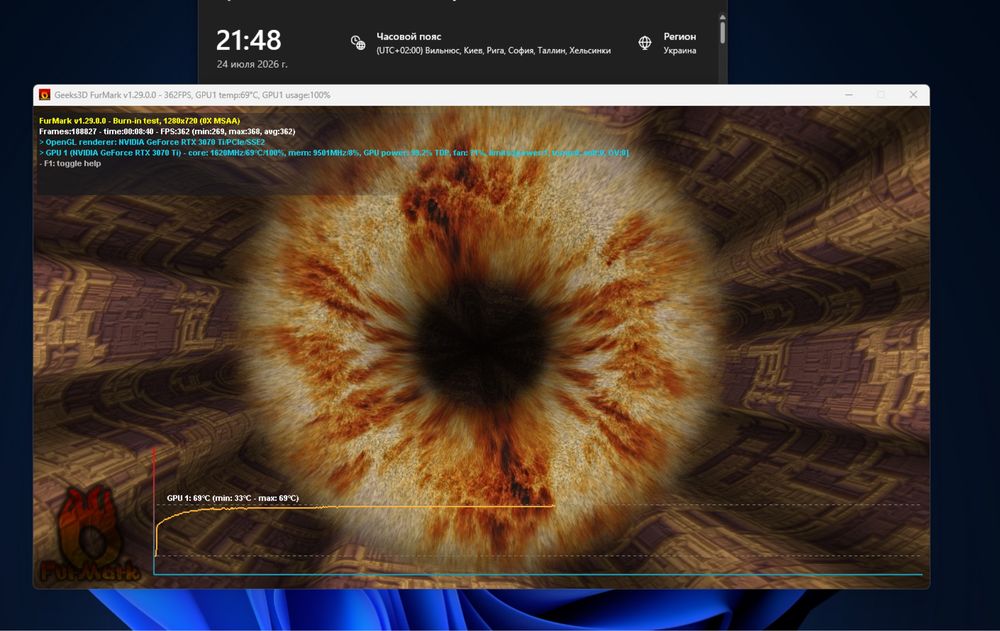Click the scroll-up arrow in settings panel
Viewport: 1000px width, 631px height.
[x=722, y=17]
